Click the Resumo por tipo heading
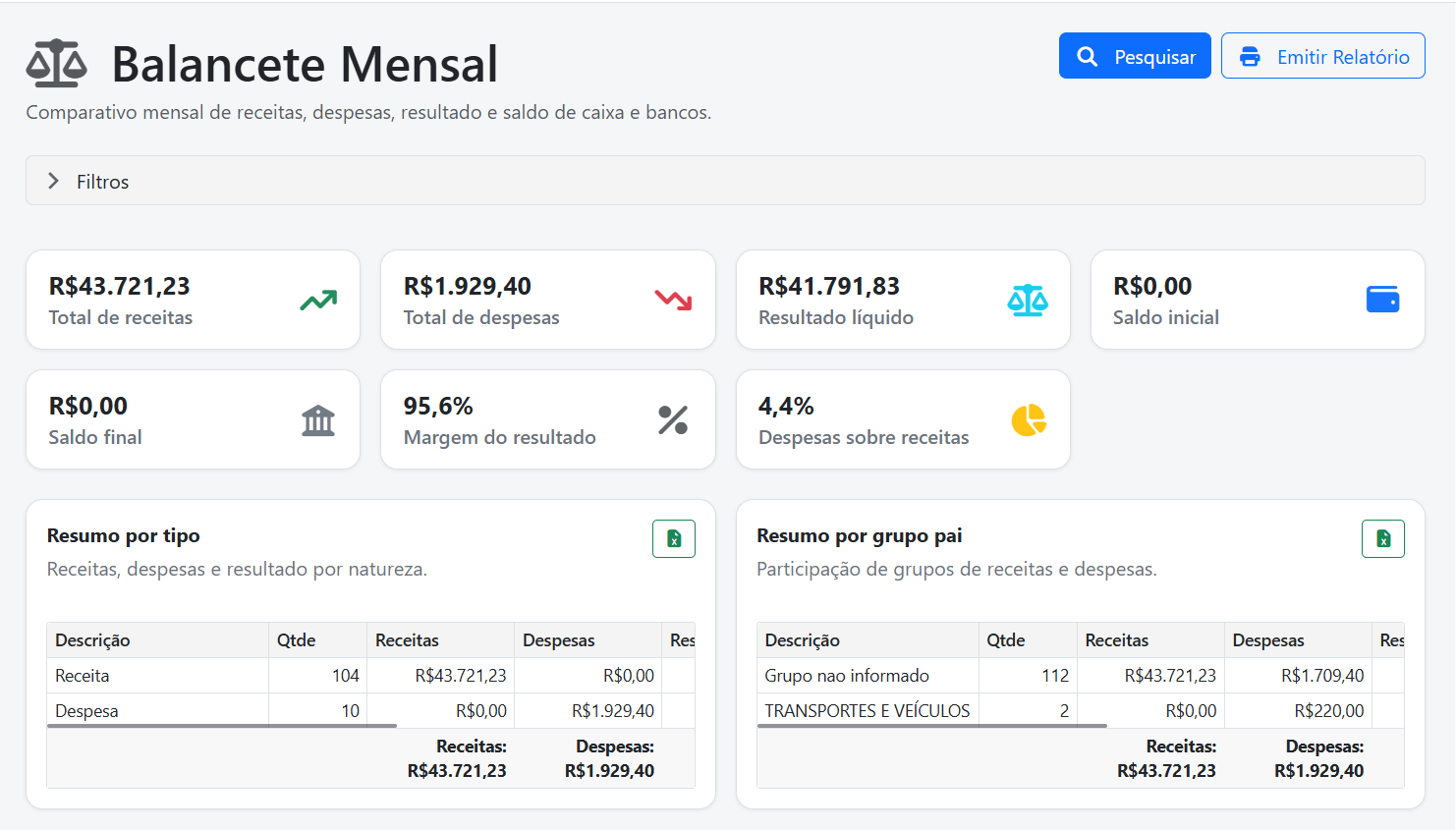Screen dimensions: 1456x830 tap(124, 535)
